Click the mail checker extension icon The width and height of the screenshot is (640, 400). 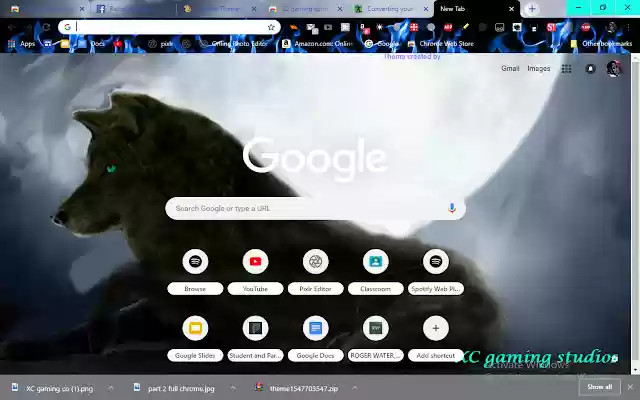click(312, 28)
